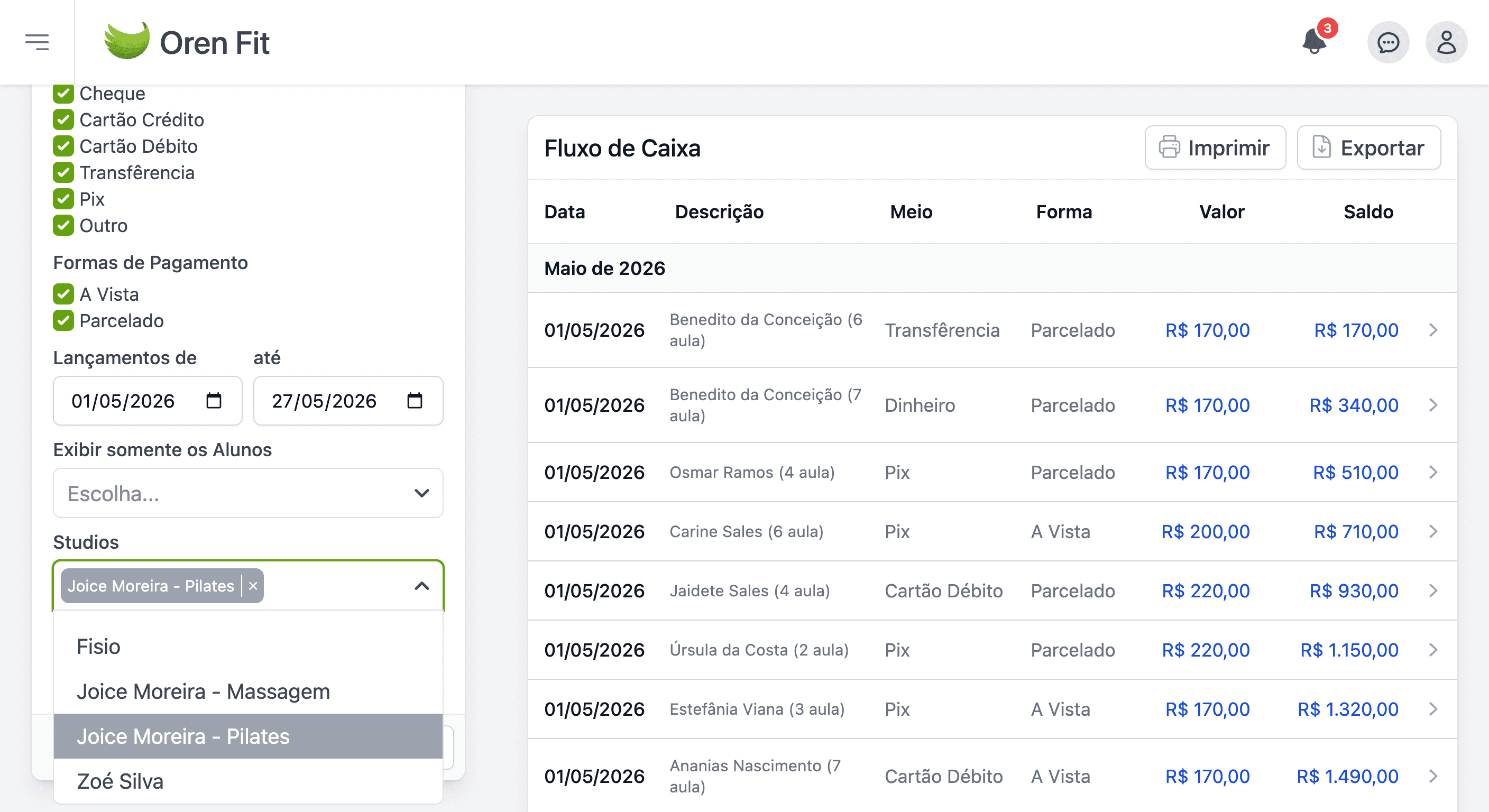This screenshot has width=1489, height=812.
Task: Open calendar picker for start date 01/05/2026
Action: [214, 401]
